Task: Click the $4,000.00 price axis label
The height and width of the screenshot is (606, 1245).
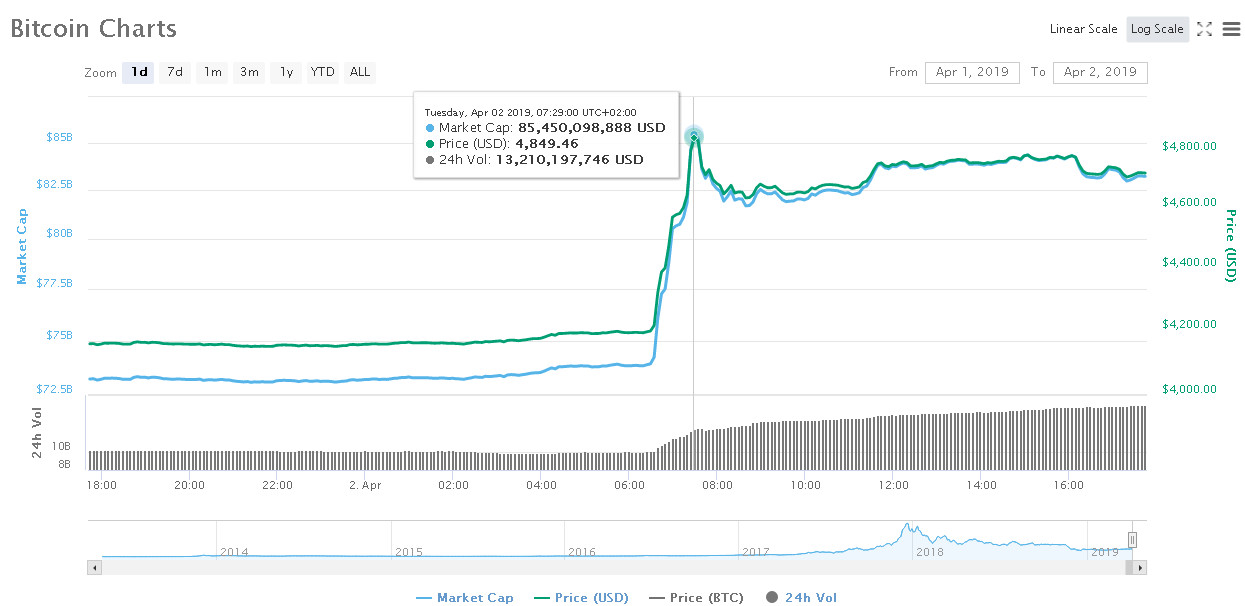Action: (x=1190, y=389)
